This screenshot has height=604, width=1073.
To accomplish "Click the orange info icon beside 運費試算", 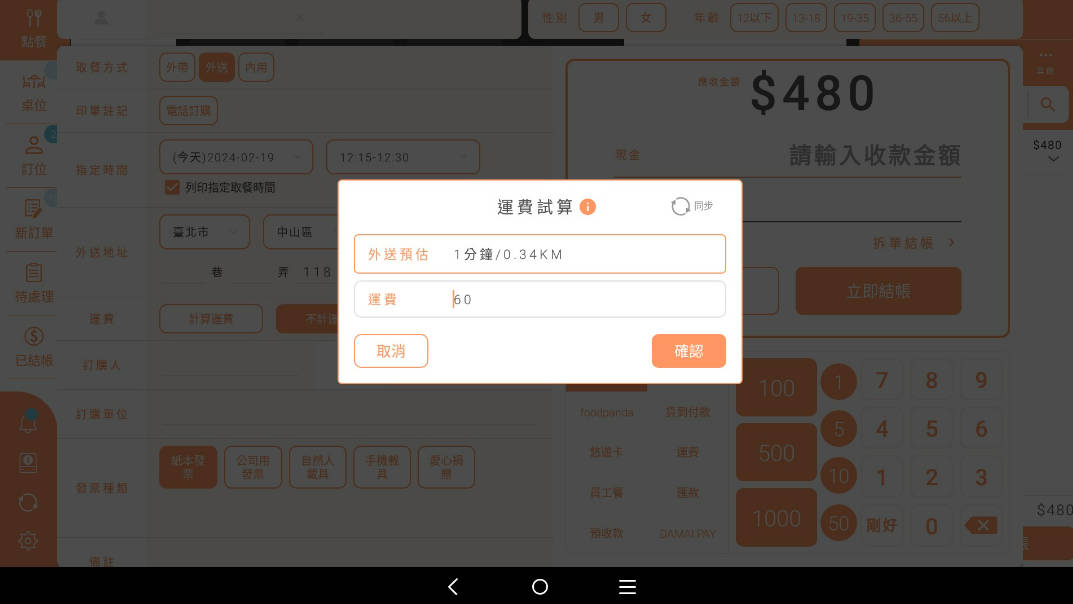I will click(588, 207).
